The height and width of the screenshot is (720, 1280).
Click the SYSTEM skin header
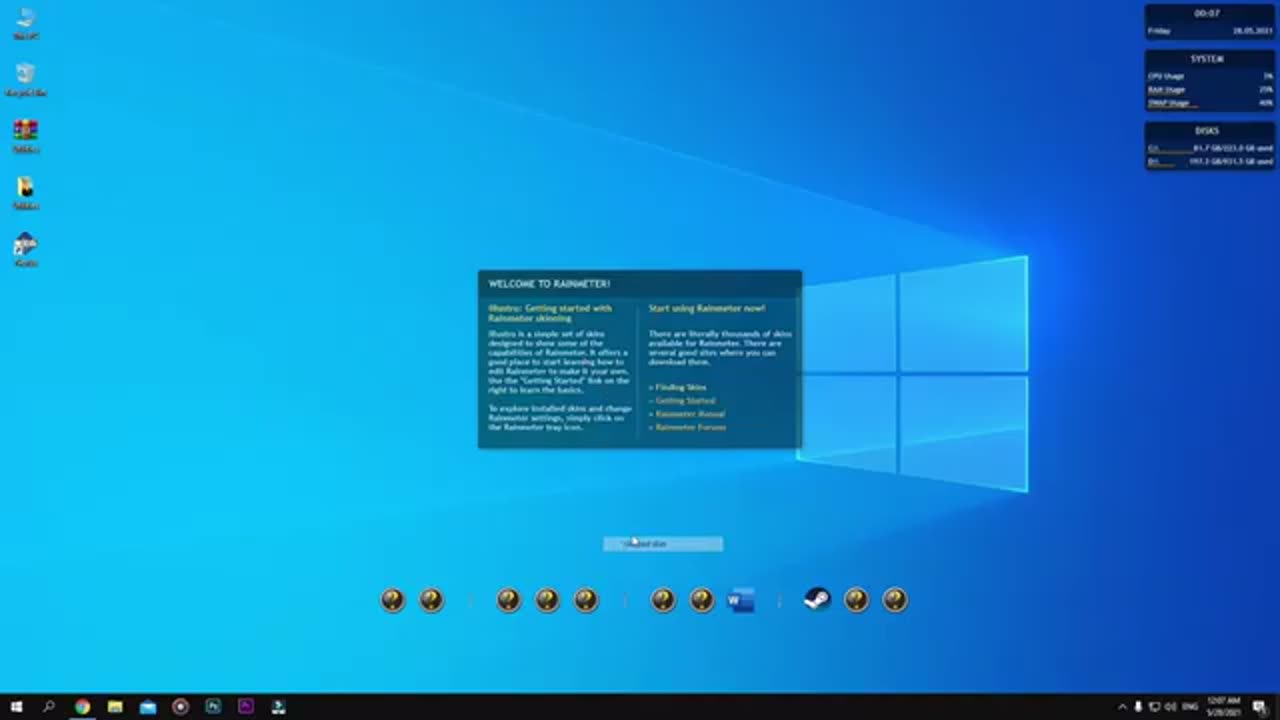[x=1207, y=59]
